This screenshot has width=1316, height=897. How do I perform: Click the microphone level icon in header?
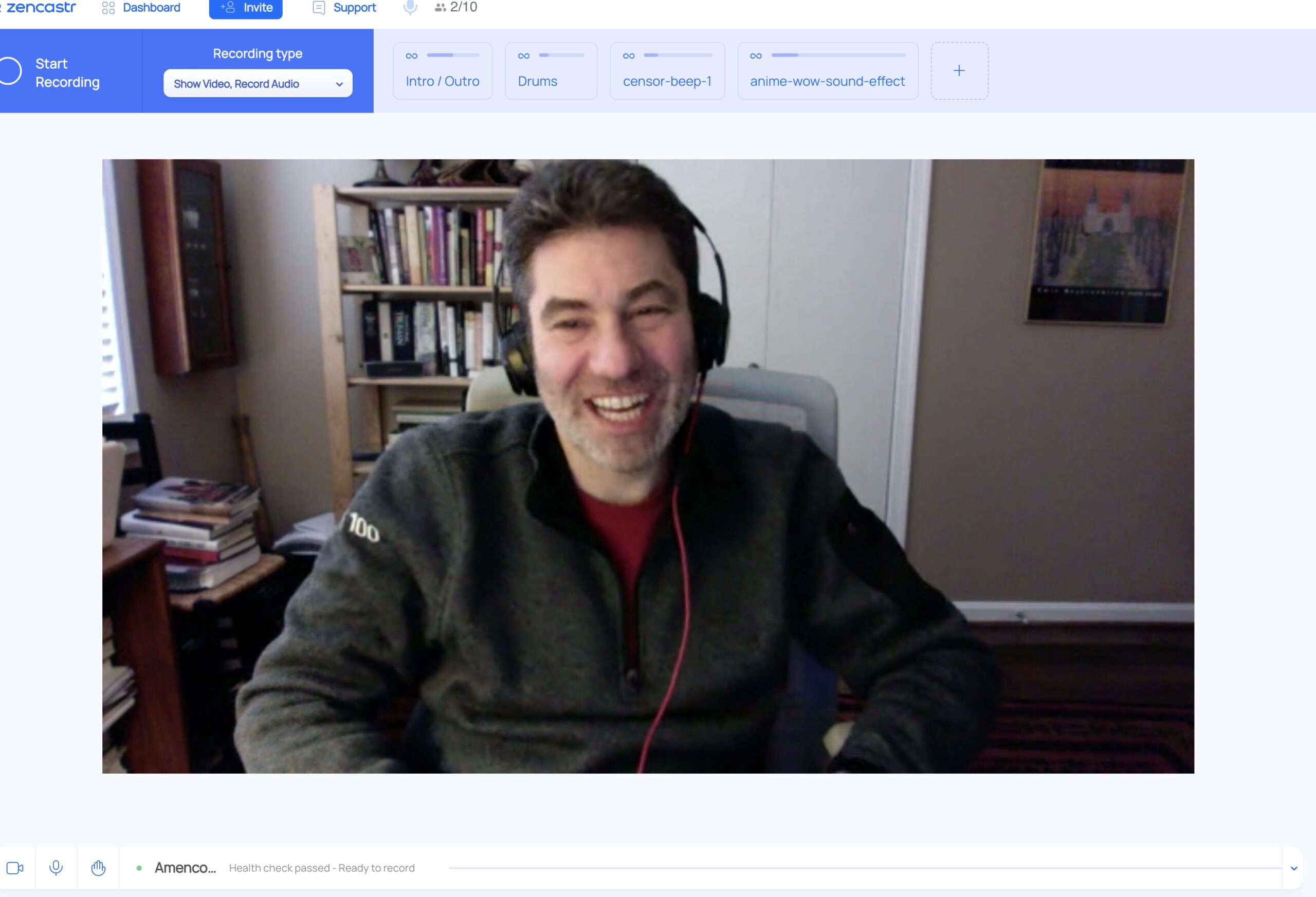point(410,7)
